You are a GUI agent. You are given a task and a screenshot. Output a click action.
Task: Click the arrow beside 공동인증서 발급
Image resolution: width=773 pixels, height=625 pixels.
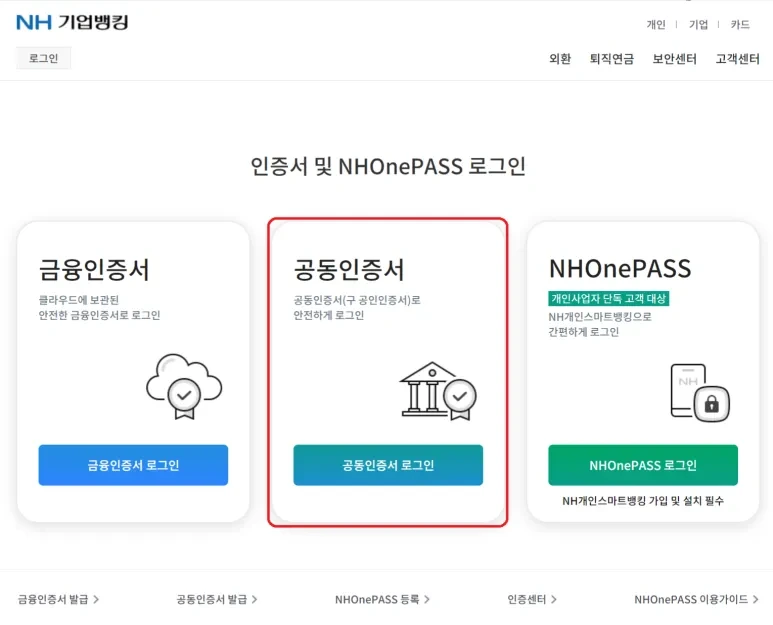pyautogui.click(x=254, y=599)
